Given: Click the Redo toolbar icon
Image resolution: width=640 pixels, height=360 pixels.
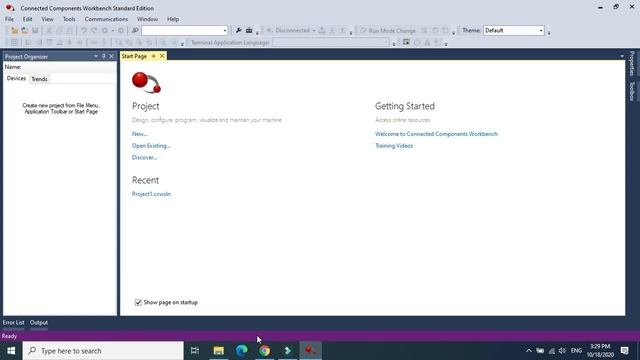Looking at the screenshot, I should [x=94, y=31].
